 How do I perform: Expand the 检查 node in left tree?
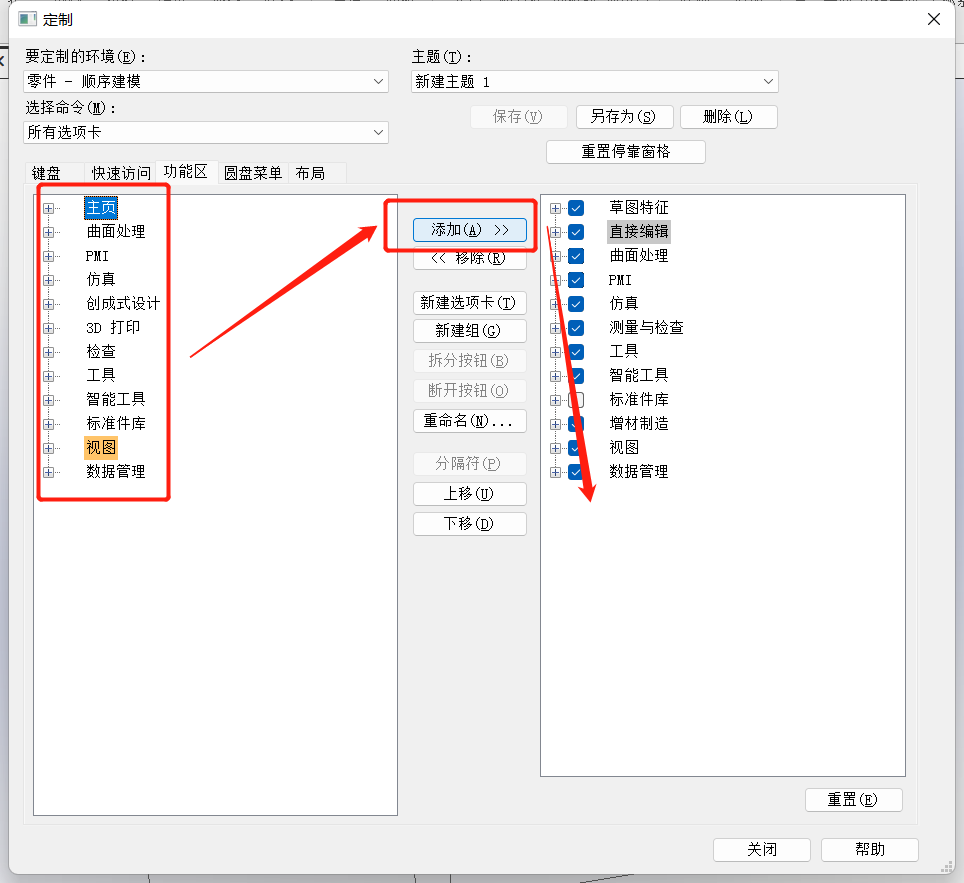49,352
